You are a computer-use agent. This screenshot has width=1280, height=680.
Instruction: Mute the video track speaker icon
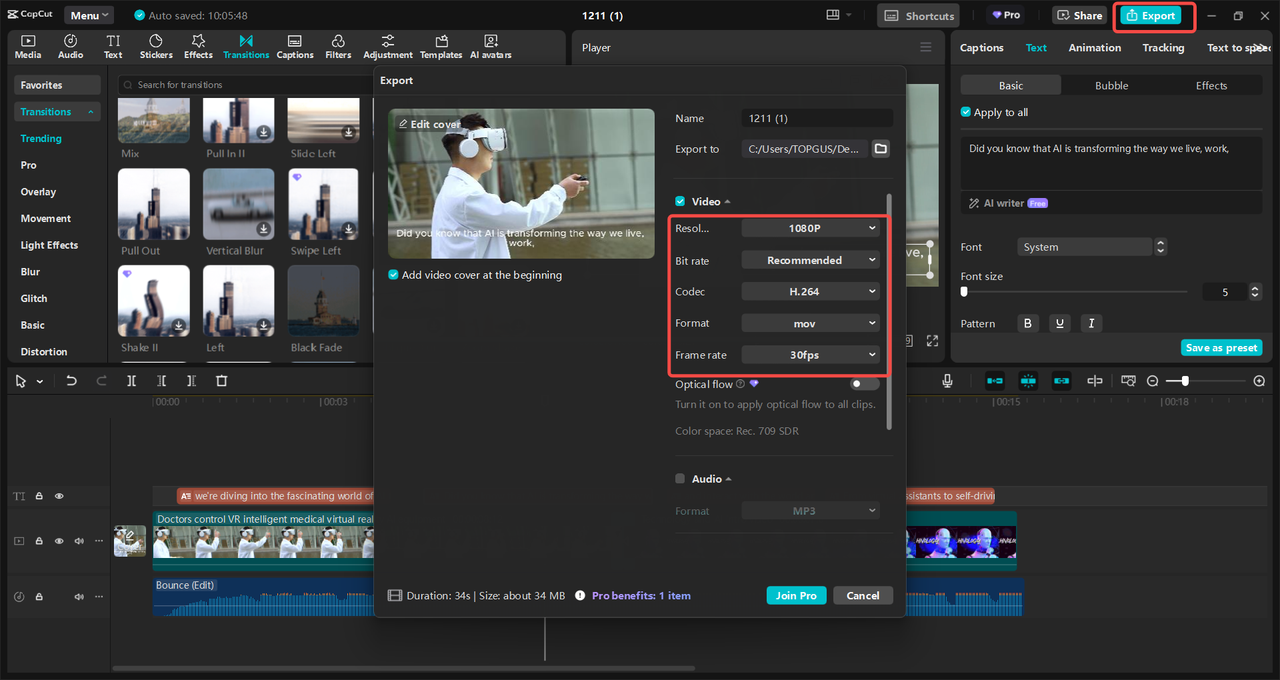pyautogui.click(x=79, y=541)
